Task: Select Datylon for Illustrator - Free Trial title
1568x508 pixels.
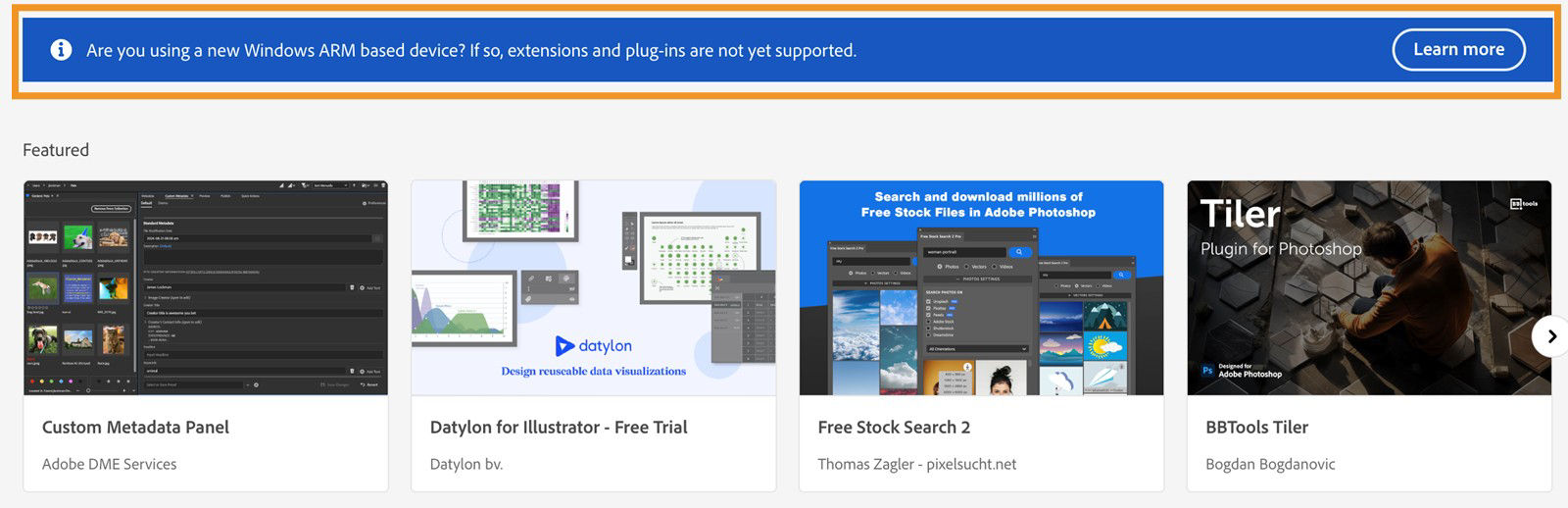Action: click(559, 428)
